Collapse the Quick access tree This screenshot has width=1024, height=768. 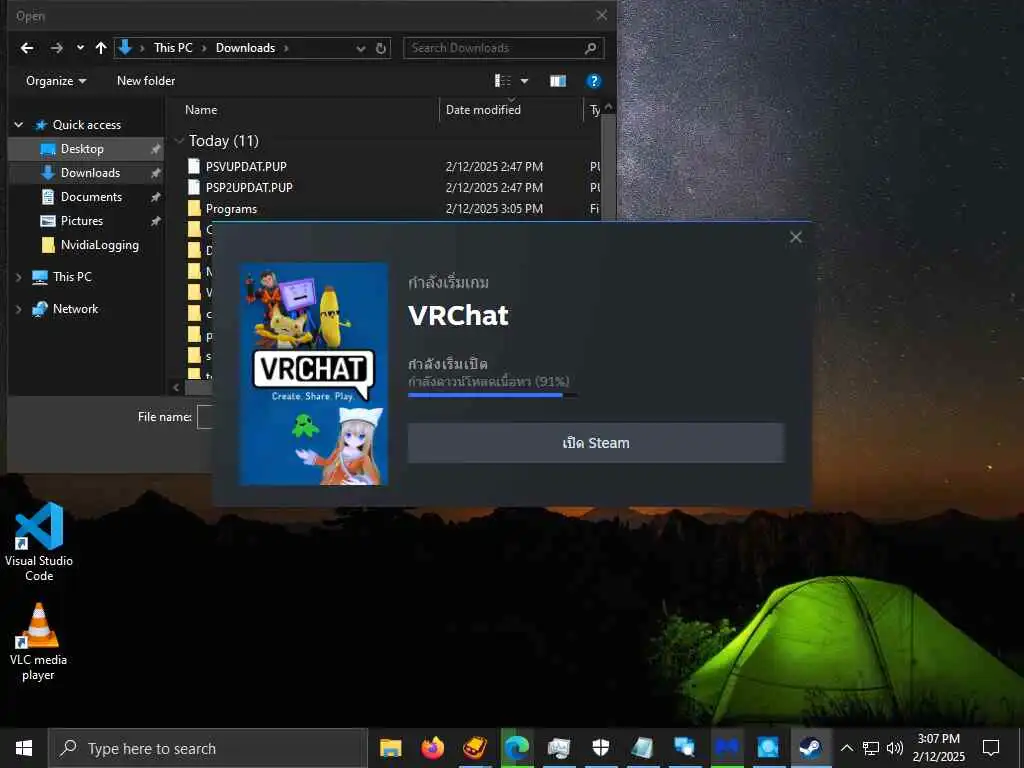coord(19,124)
